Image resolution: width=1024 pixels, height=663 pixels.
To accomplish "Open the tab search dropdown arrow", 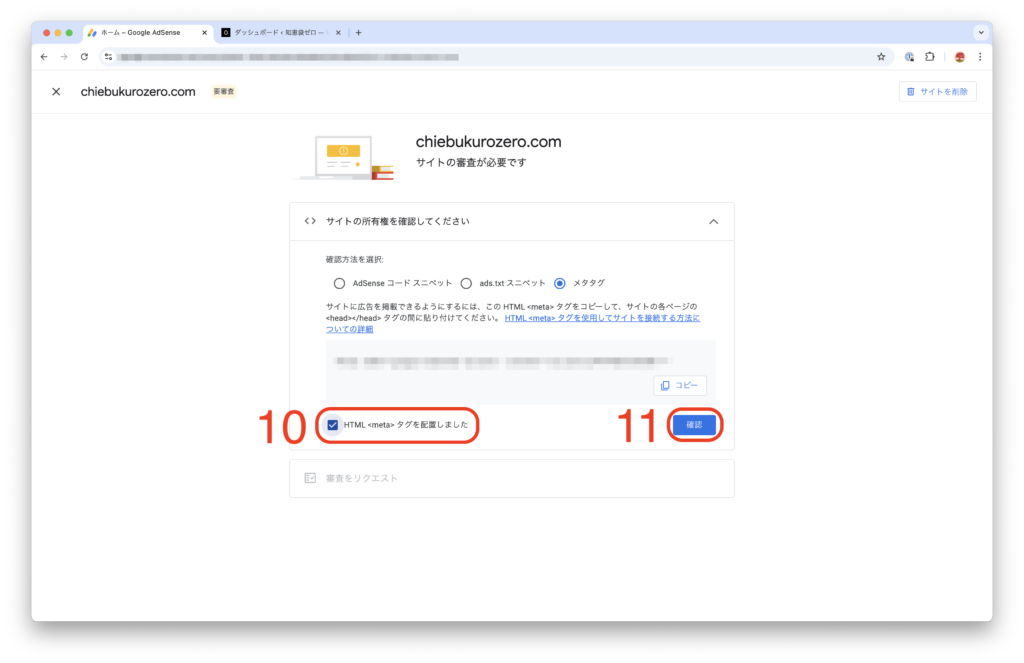I will [981, 33].
